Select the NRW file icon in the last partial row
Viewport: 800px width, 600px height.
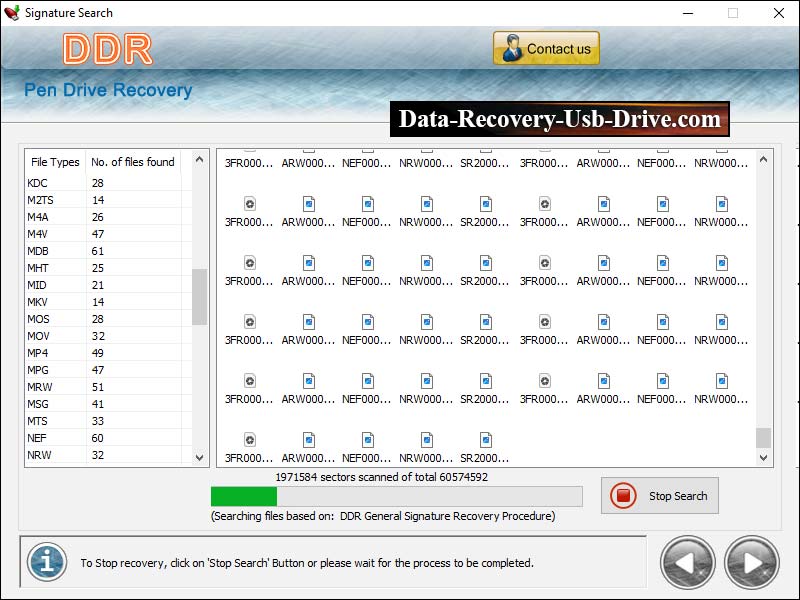point(427,440)
